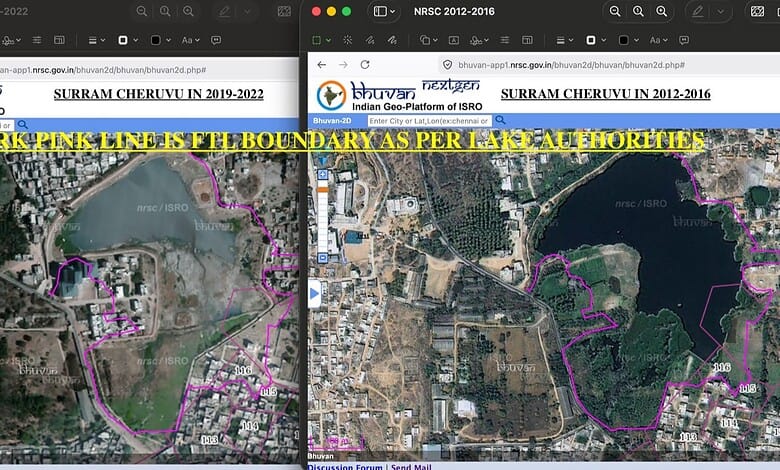Open the Discussion Forum link

(x=345, y=467)
